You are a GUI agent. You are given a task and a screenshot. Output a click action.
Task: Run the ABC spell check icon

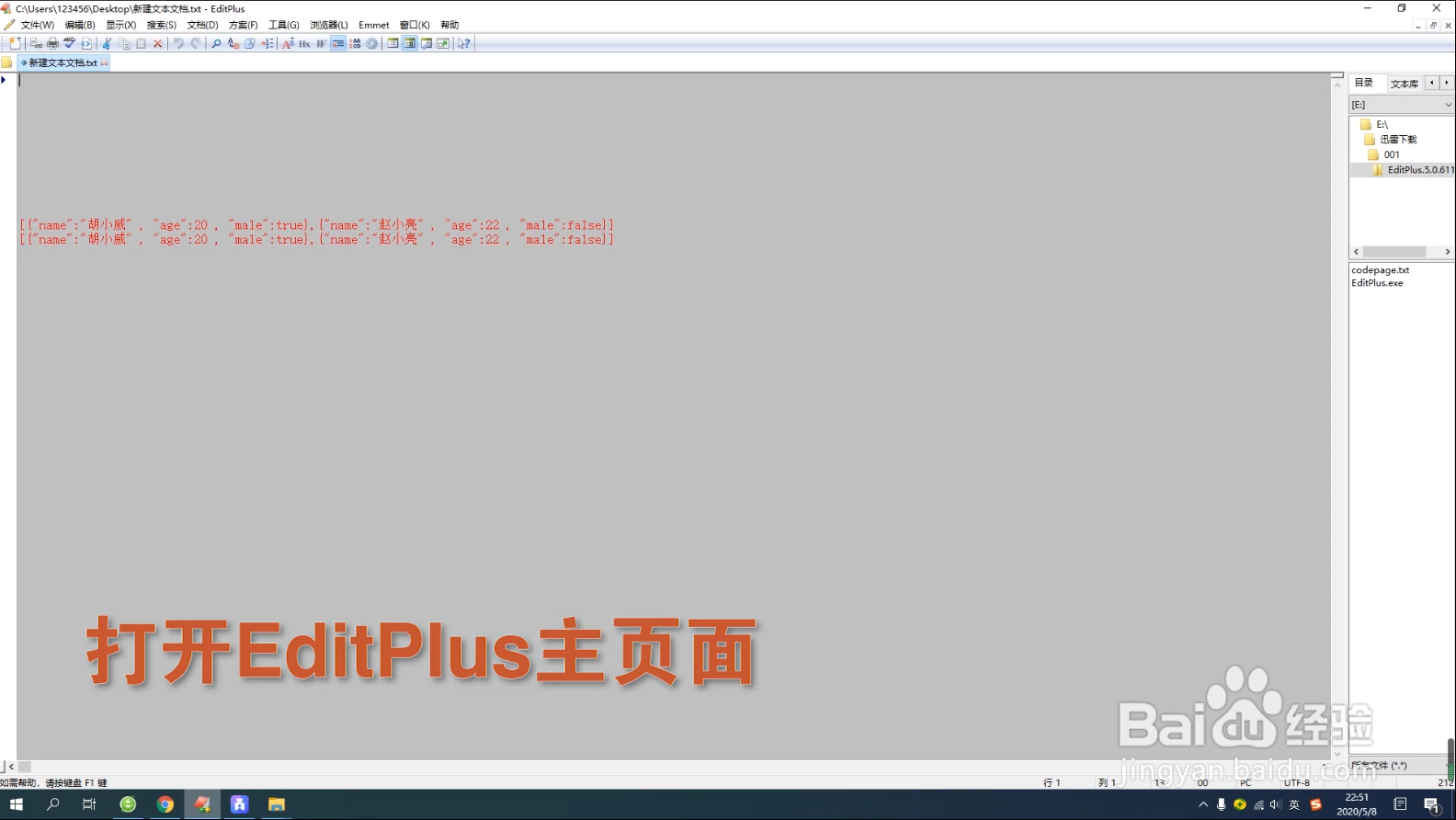coord(69,43)
